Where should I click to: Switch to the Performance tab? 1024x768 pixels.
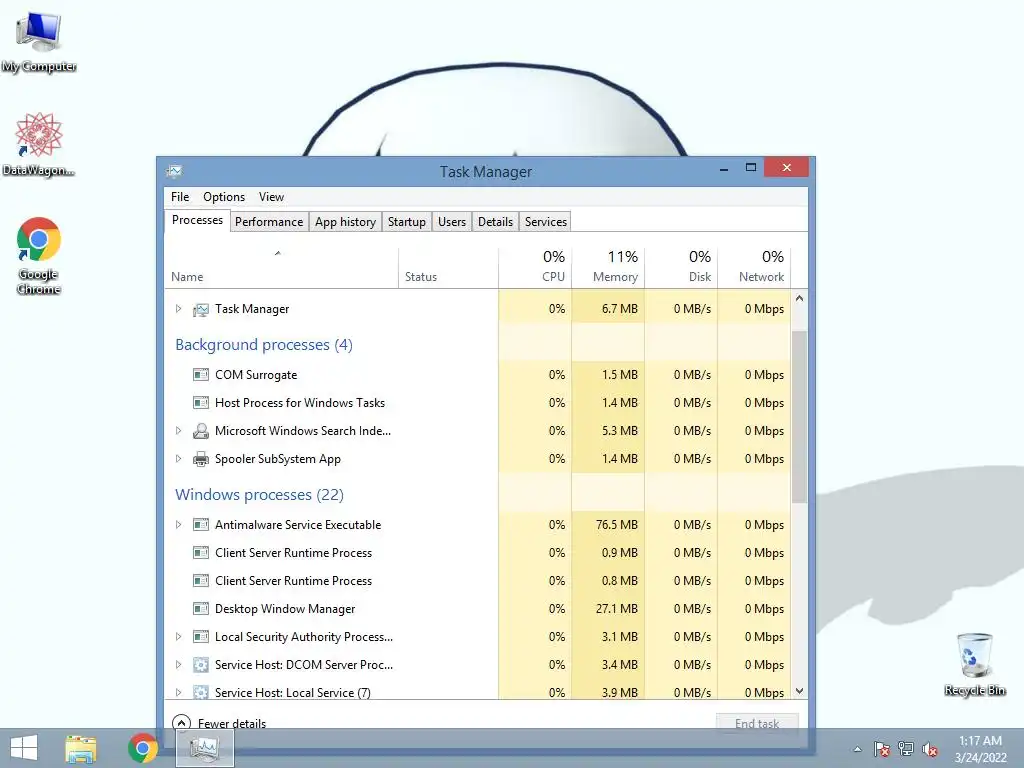click(x=269, y=222)
